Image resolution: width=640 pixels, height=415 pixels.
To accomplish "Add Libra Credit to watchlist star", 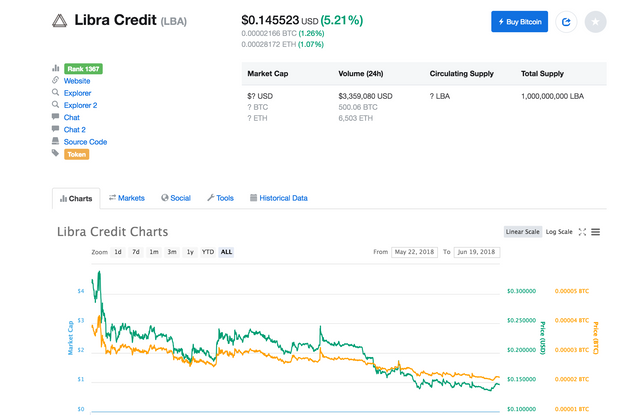I will (x=595, y=21).
